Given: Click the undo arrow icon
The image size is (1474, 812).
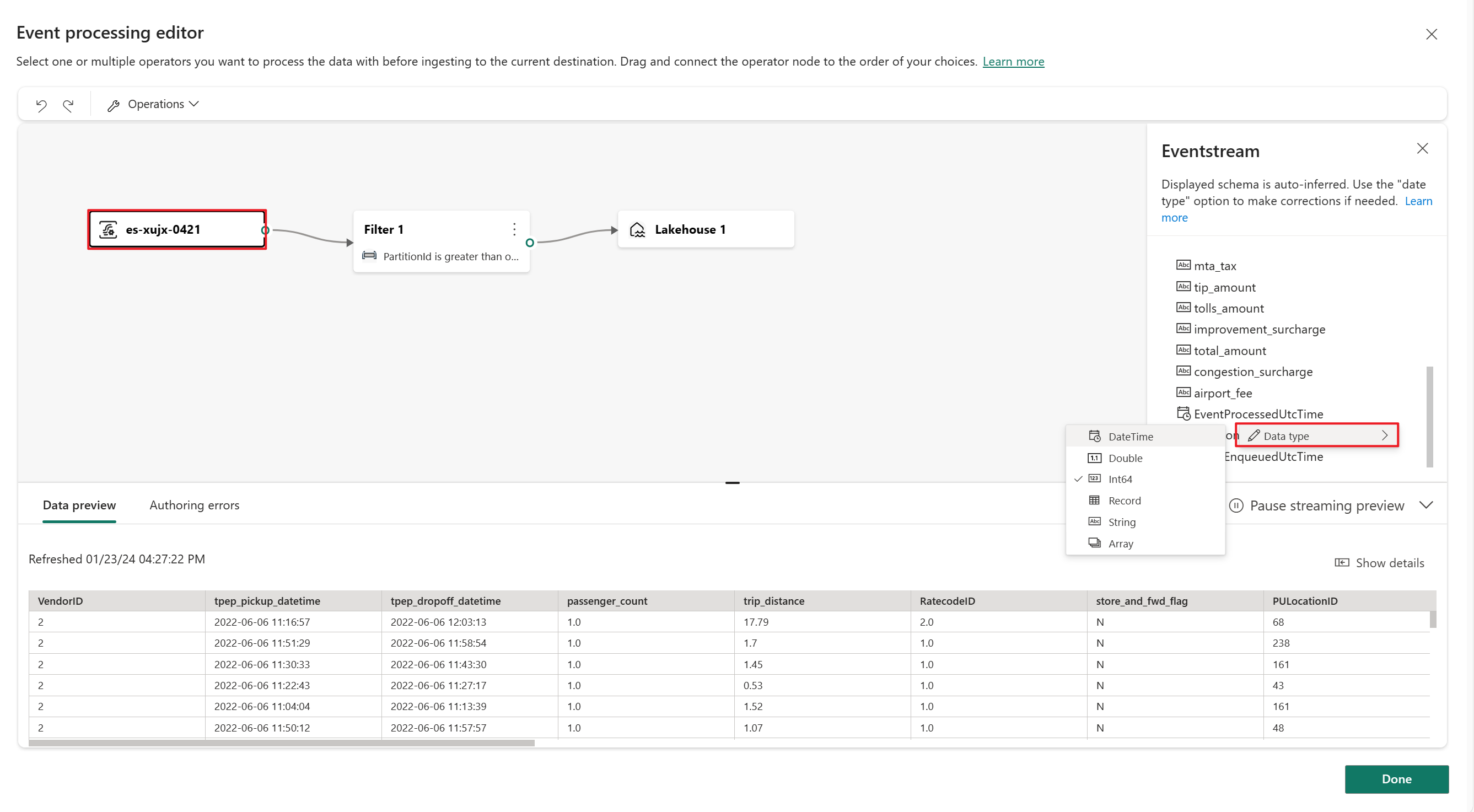Looking at the screenshot, I should pos(41,105).
